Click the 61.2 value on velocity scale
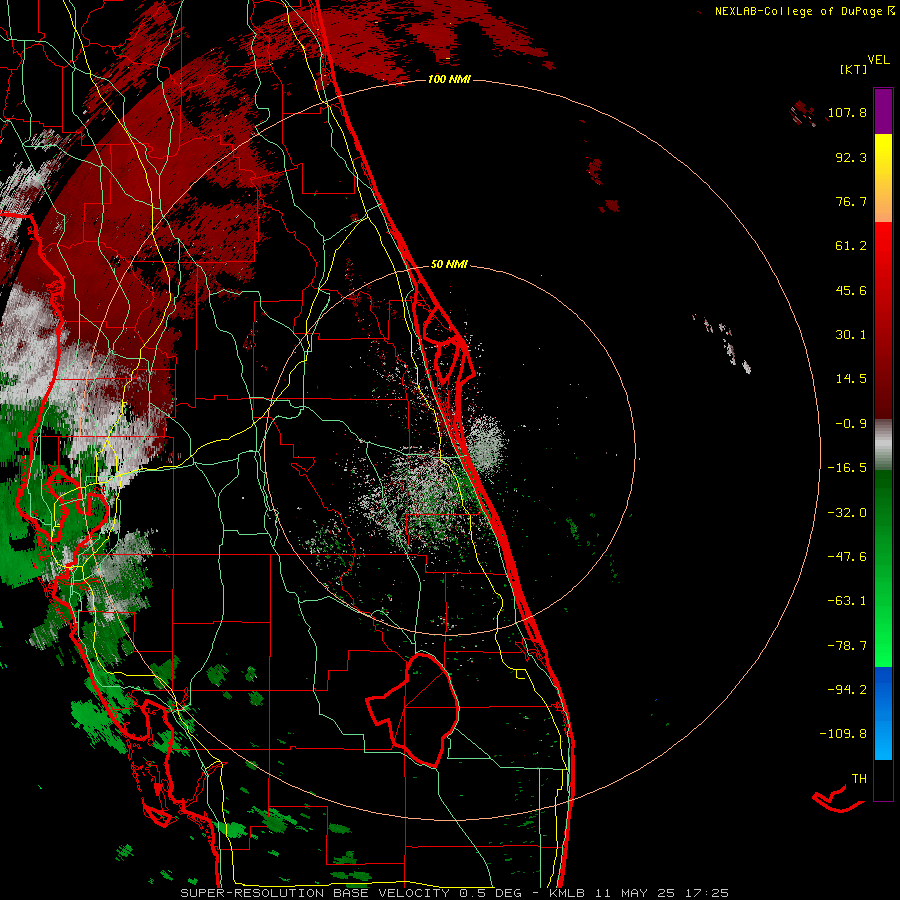Viewport: 900px width, 900px height. click(x=851, y=246)
